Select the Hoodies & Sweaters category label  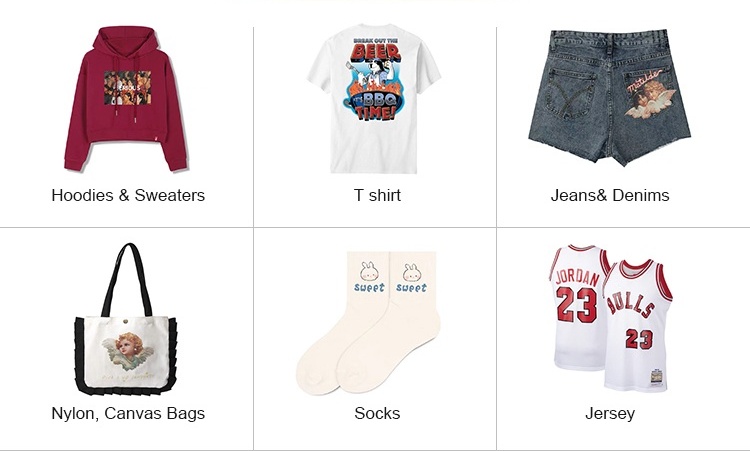pos(128,195)
